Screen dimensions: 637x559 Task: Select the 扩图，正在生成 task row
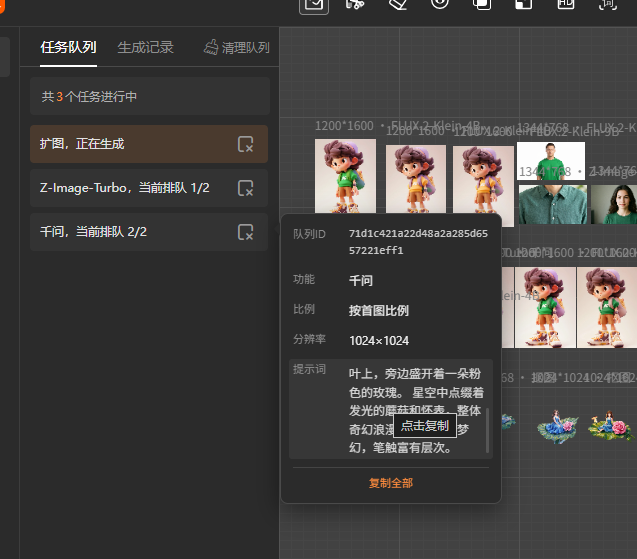(149, 144)
